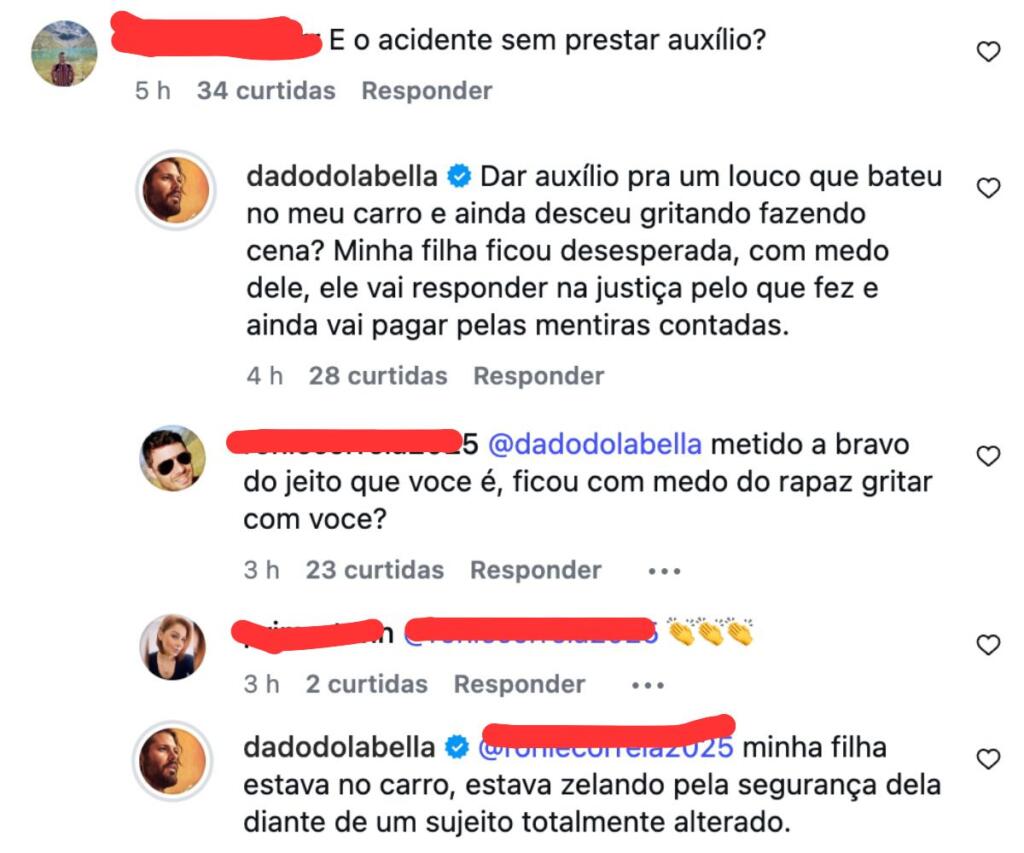Like dadodolabella's first reply about 'Dar auxílio'
The height and width of the screenshot is (853, 1024).
tap(988, 188)
